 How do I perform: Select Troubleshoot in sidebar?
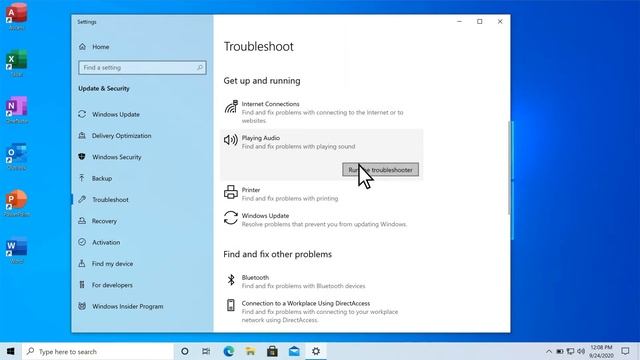click(110, 200)
